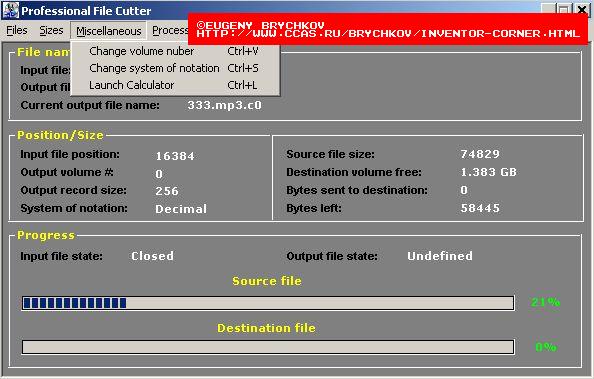Maximize the Professional File Cutter window
594x379 pixels.
[564, 9]
